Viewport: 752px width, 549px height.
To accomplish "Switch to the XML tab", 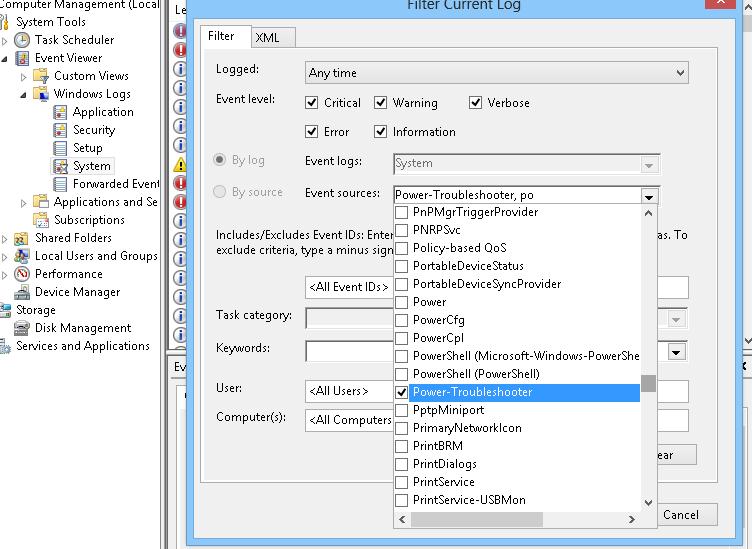I will point(273,37).
